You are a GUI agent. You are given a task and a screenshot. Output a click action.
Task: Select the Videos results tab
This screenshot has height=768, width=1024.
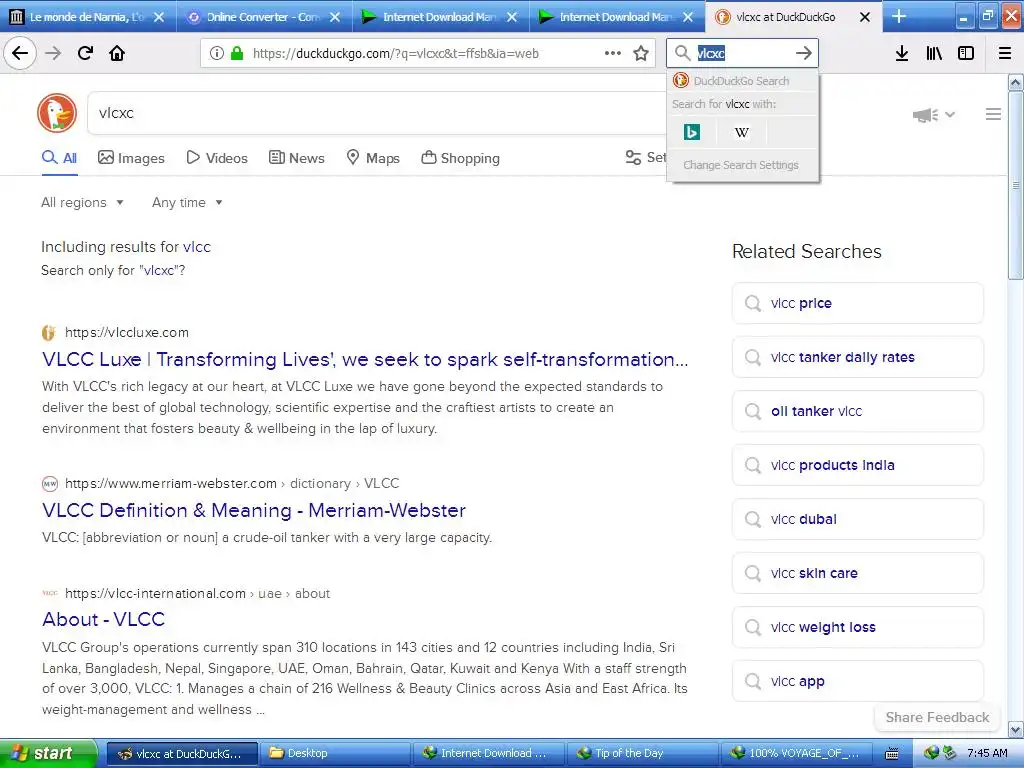[217, 158]
